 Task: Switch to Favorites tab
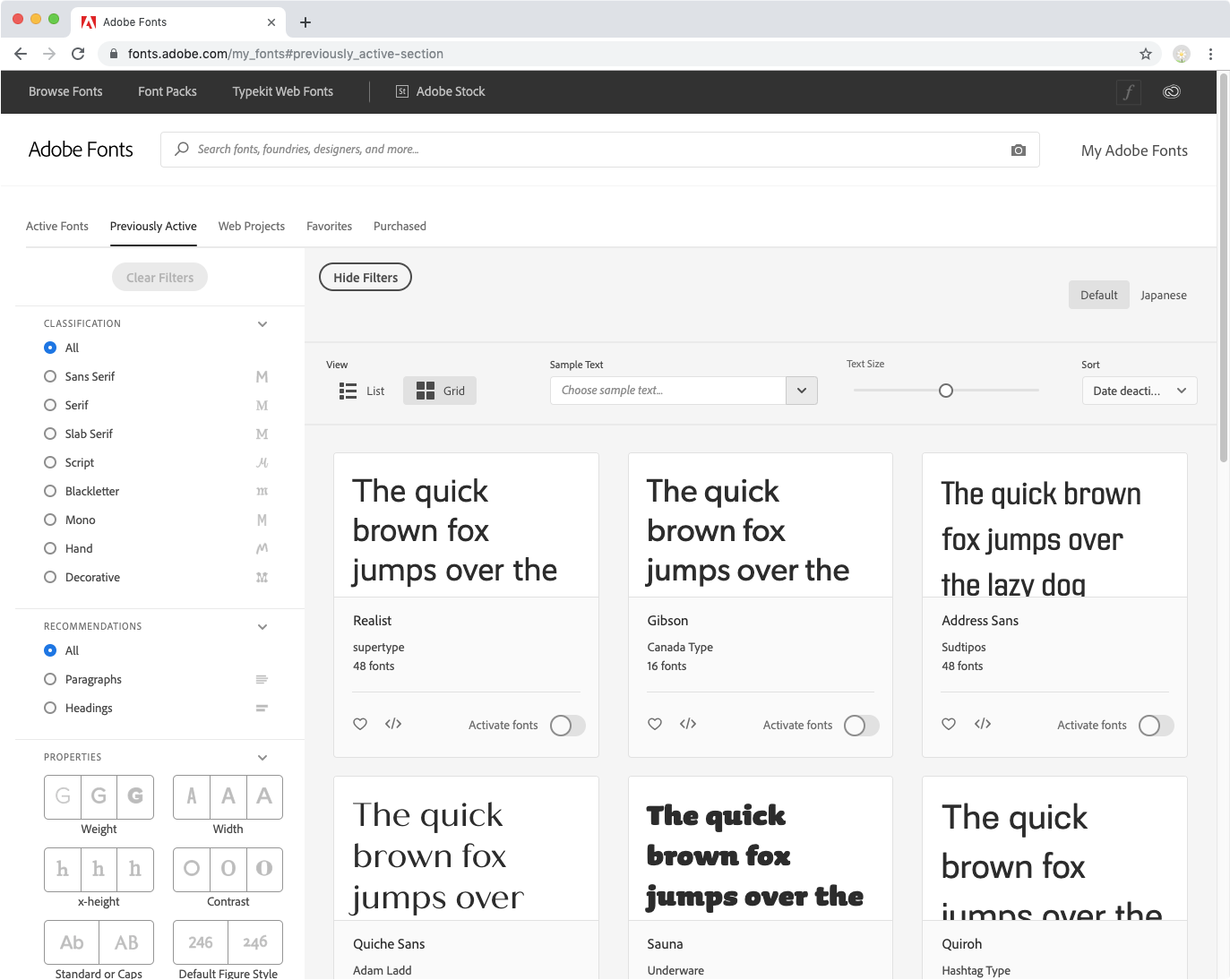(330, 227)
